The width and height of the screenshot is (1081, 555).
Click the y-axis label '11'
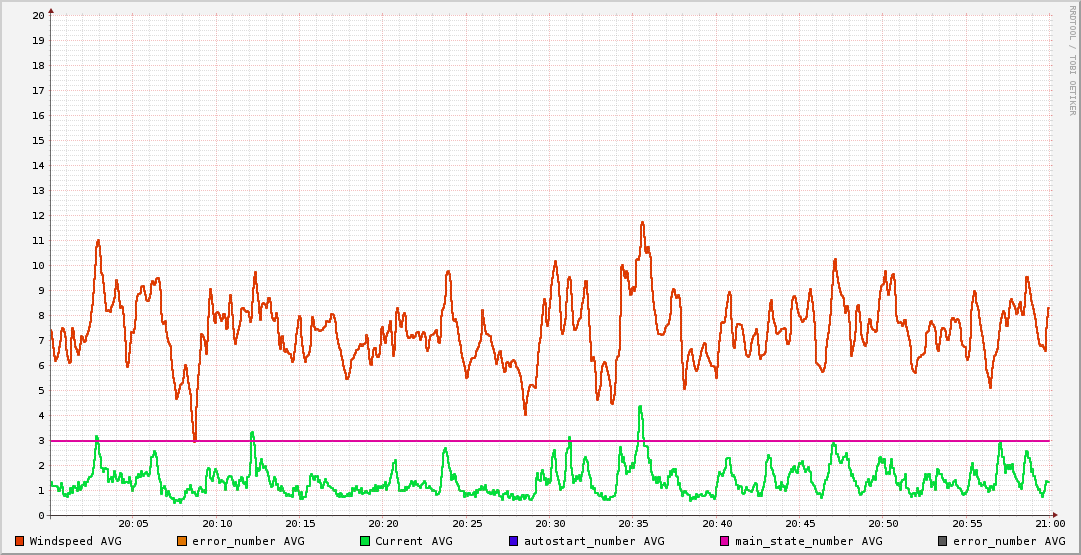(x=39, y=241)
